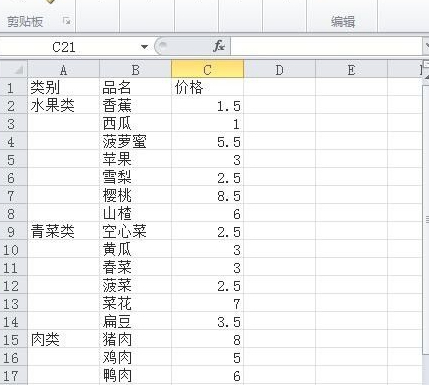Select row 9 header
Viewport: 429px width, 385px height.
tap(13, 232)
